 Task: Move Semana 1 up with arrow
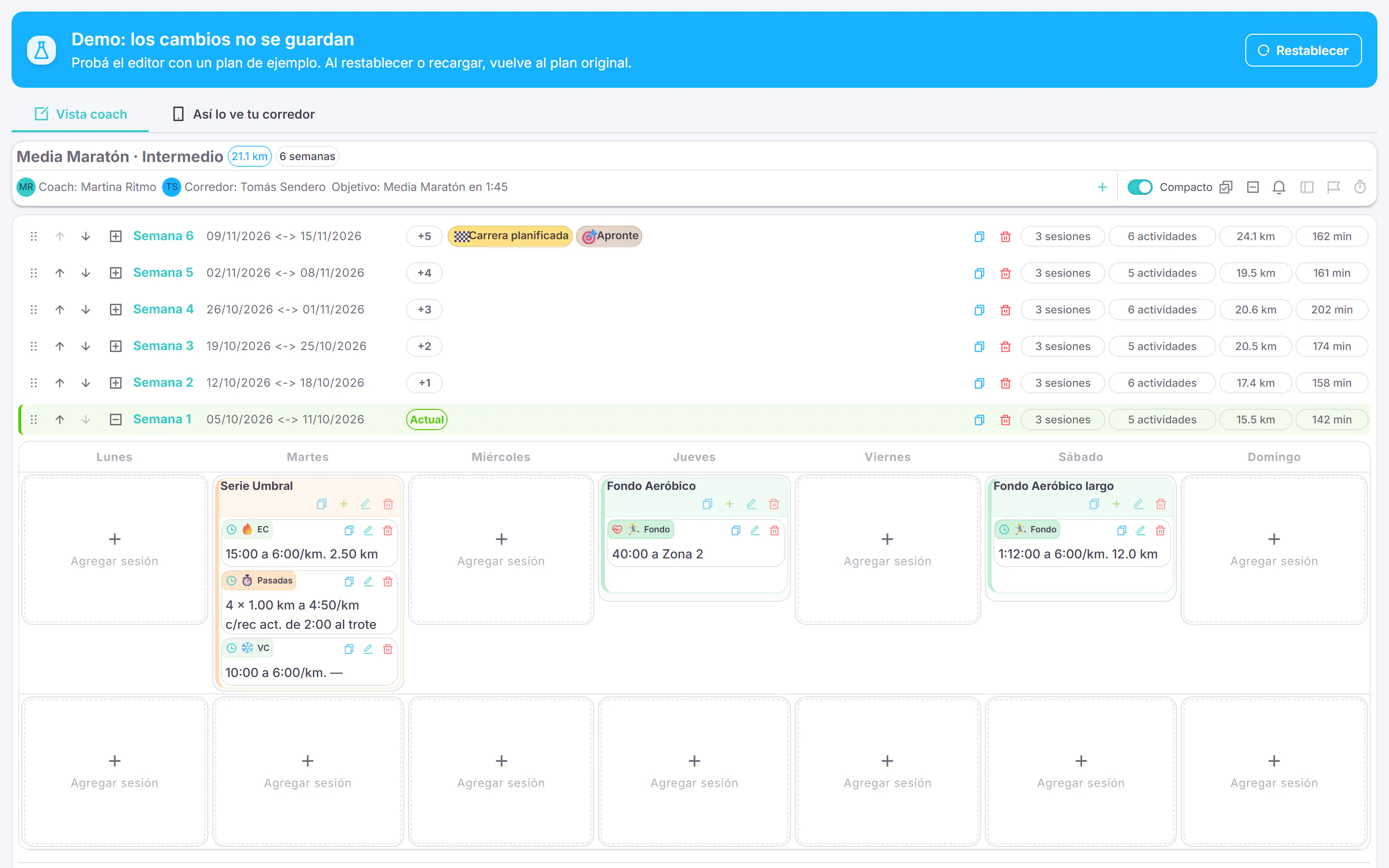[x=60, y=420]
